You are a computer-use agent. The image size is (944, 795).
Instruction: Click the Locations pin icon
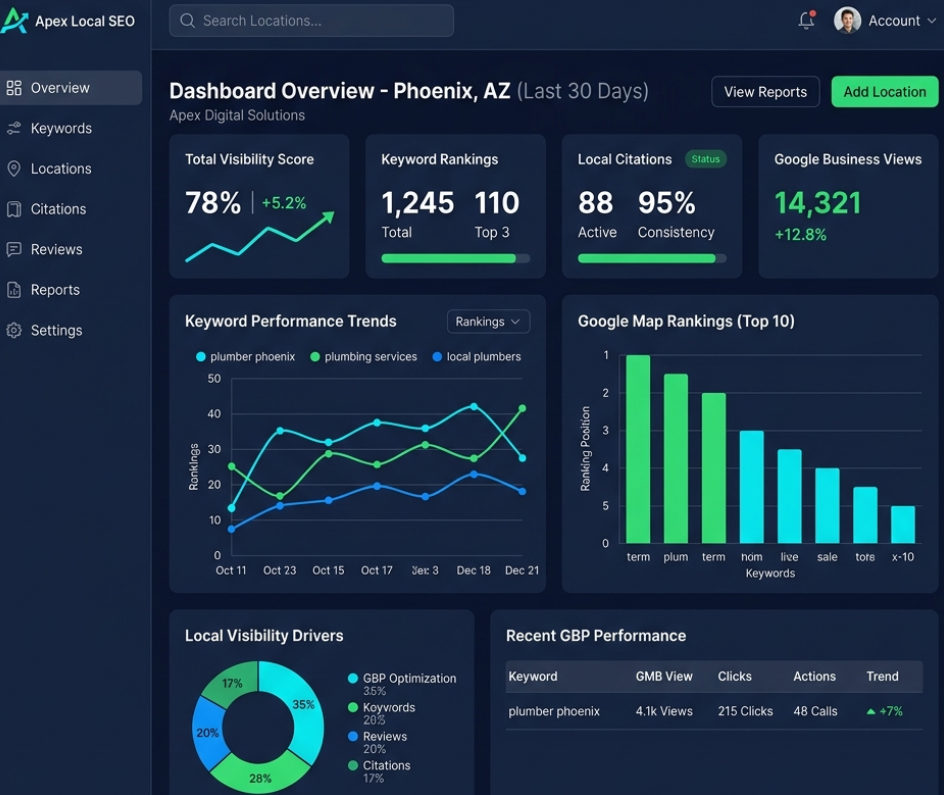pyautogui.click(x=14, y=169)
